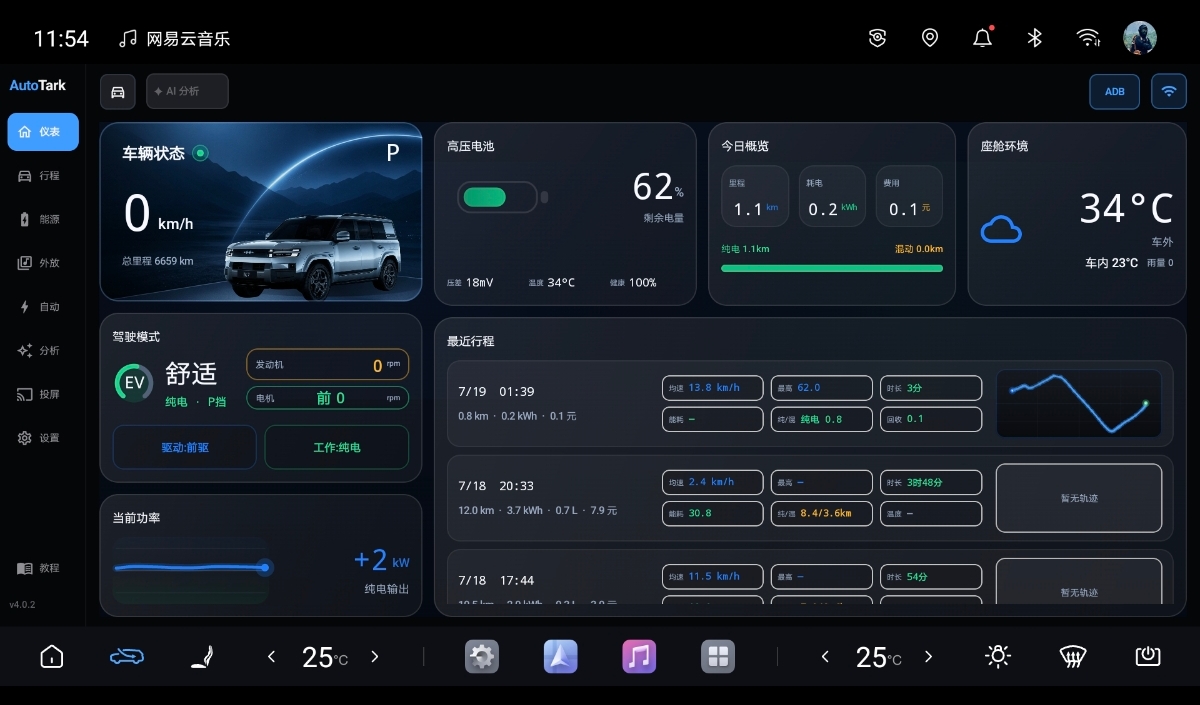
Task: Select the 7/18 17:44 trip entry
Action: tap(810, 577)
